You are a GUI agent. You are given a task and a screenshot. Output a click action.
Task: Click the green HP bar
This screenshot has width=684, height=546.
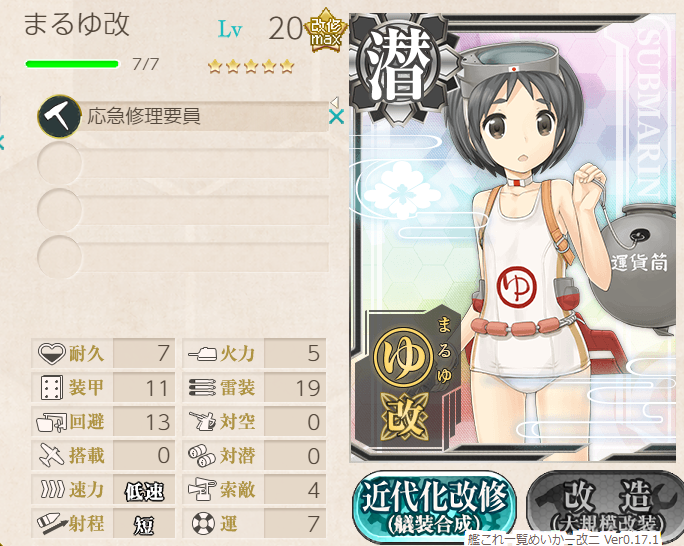coord(72,64)
